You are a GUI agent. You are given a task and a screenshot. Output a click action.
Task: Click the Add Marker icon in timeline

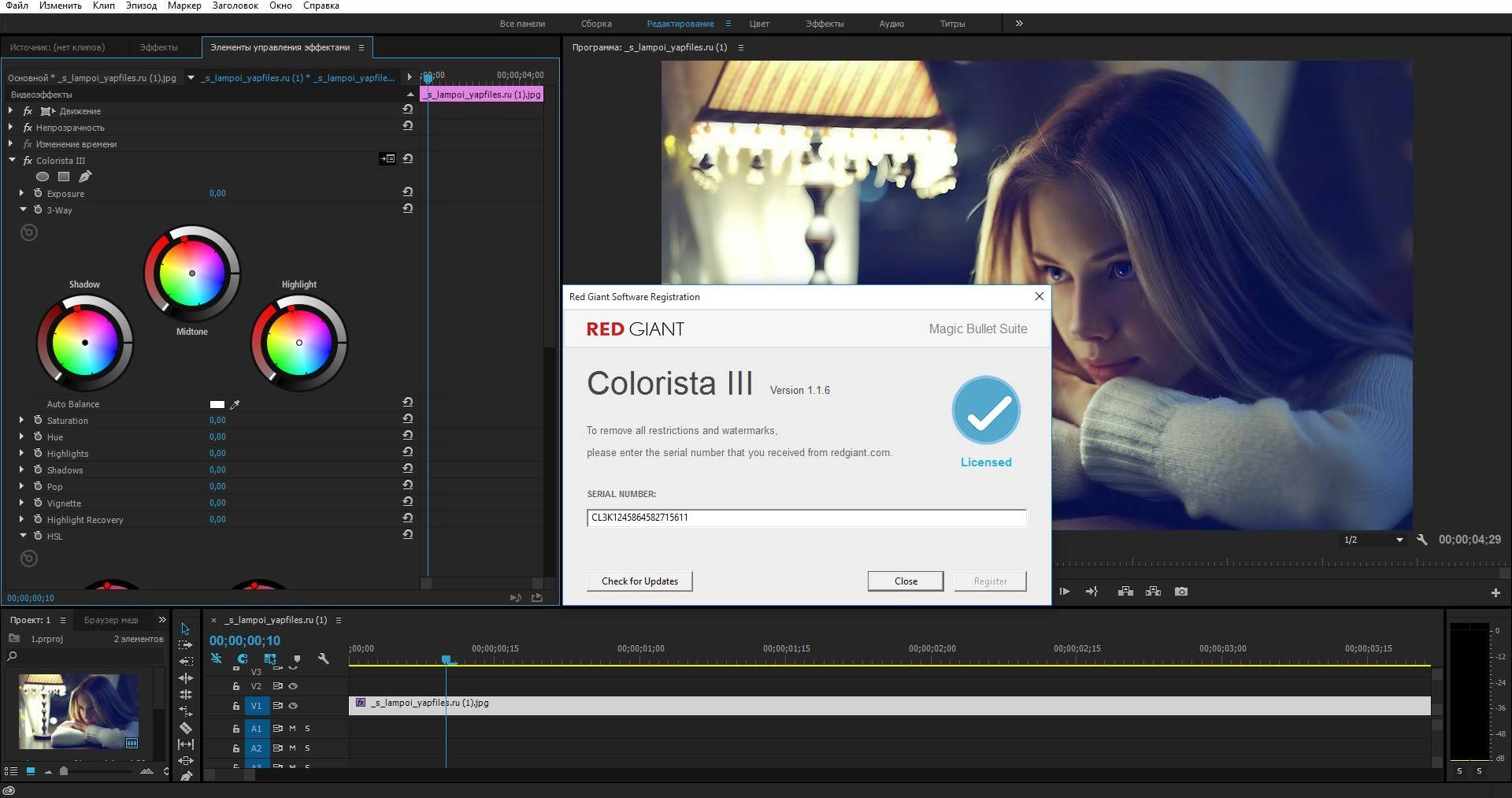pyautogui.click(x=297, y=659)
